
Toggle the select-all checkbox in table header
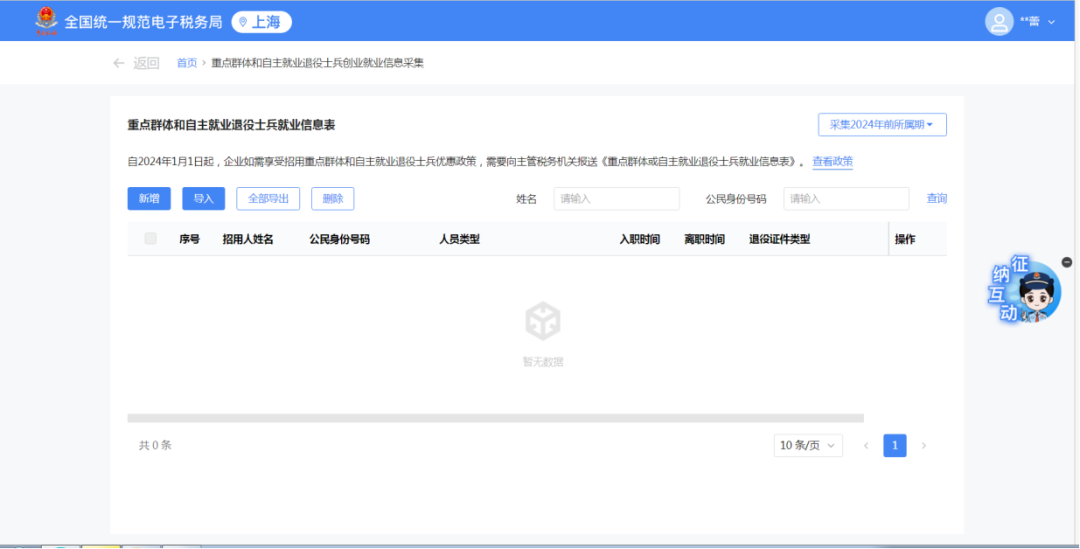151,239
